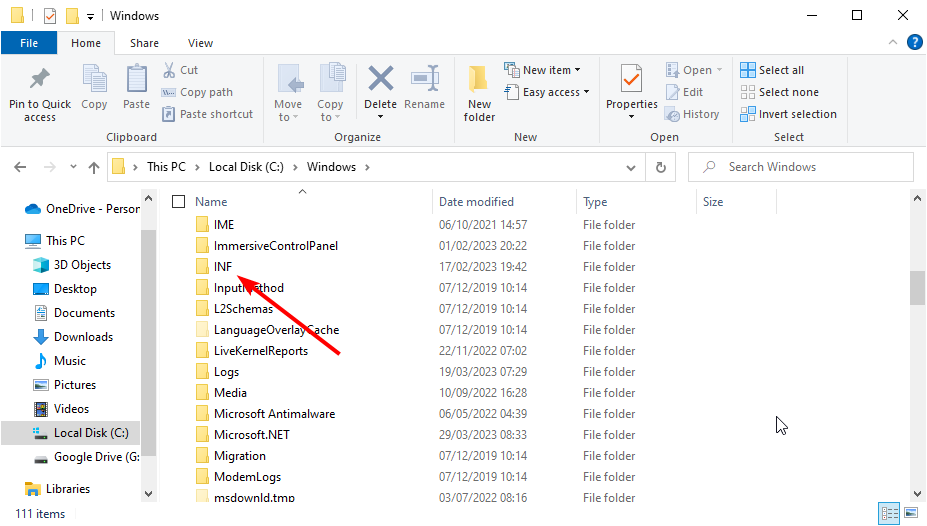
Task: Click Select all in the ribbon
Action: (x=772, y=70)
